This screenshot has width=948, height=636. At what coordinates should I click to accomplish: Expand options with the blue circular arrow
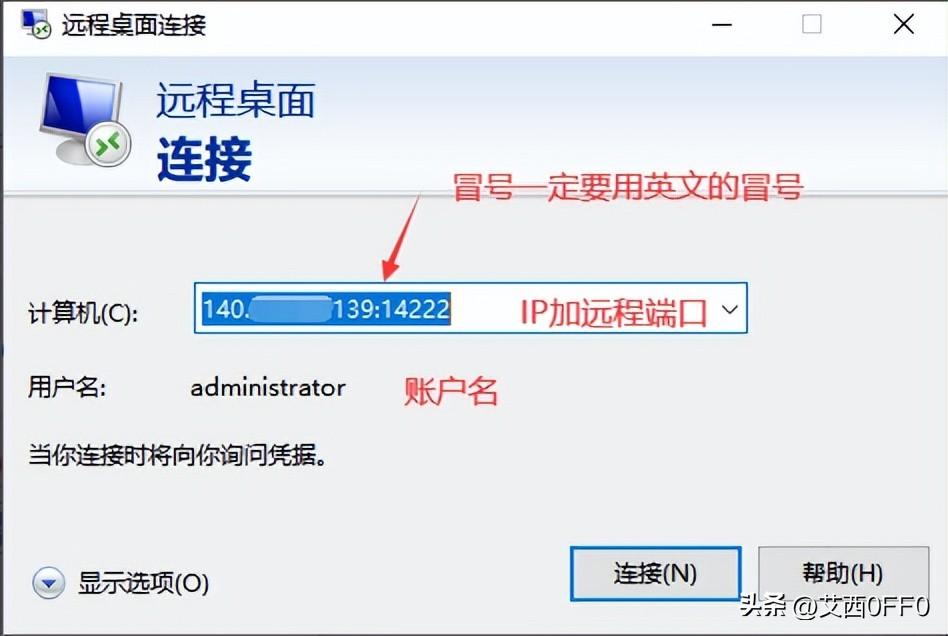(x=48, y=583)
